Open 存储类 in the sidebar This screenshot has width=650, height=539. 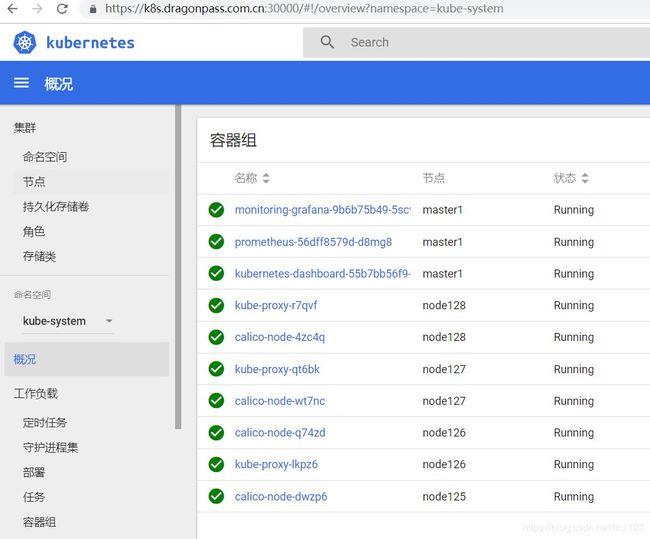(x=39, y=256)
